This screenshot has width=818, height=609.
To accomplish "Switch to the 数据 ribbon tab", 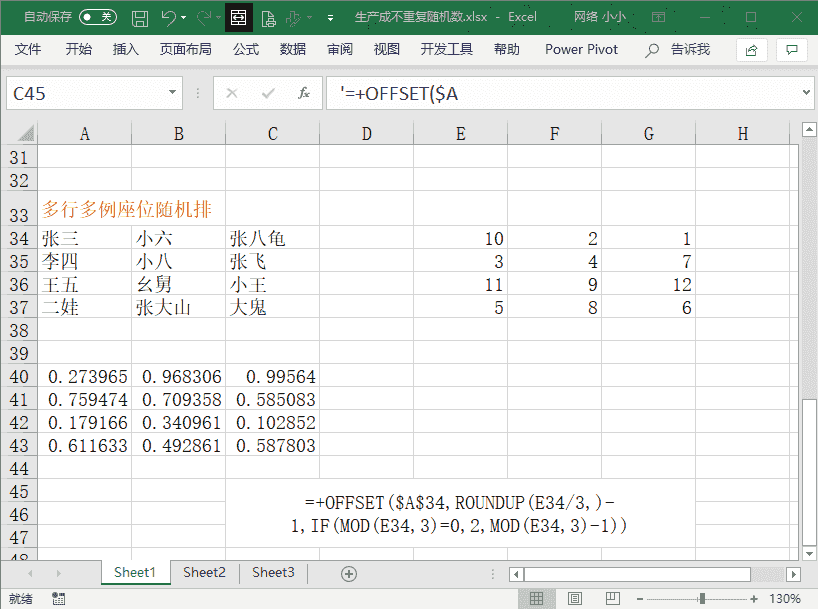I will point(293,50).
